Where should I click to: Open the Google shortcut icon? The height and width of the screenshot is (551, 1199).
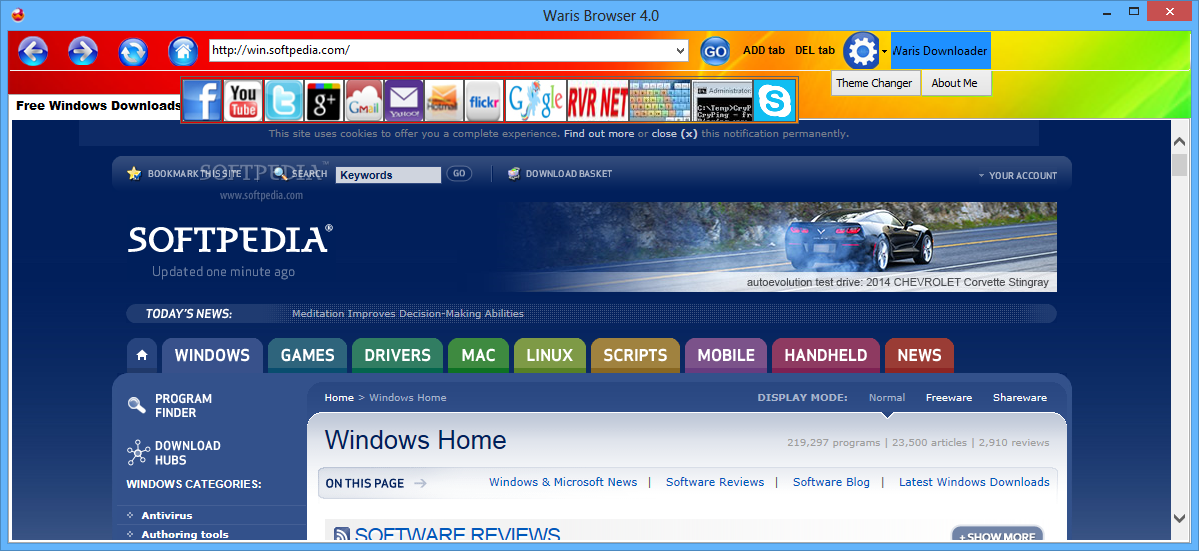click(536, 100)
